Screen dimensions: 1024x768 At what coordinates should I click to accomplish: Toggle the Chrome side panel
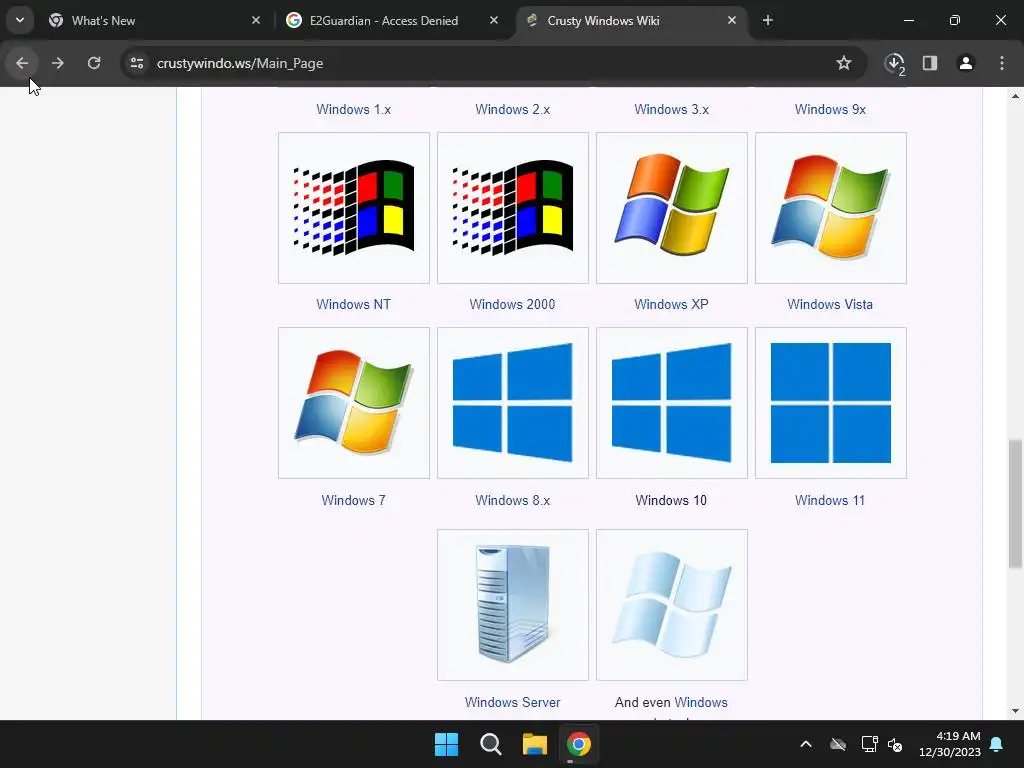pyautogui.click(x=930, y=63)
